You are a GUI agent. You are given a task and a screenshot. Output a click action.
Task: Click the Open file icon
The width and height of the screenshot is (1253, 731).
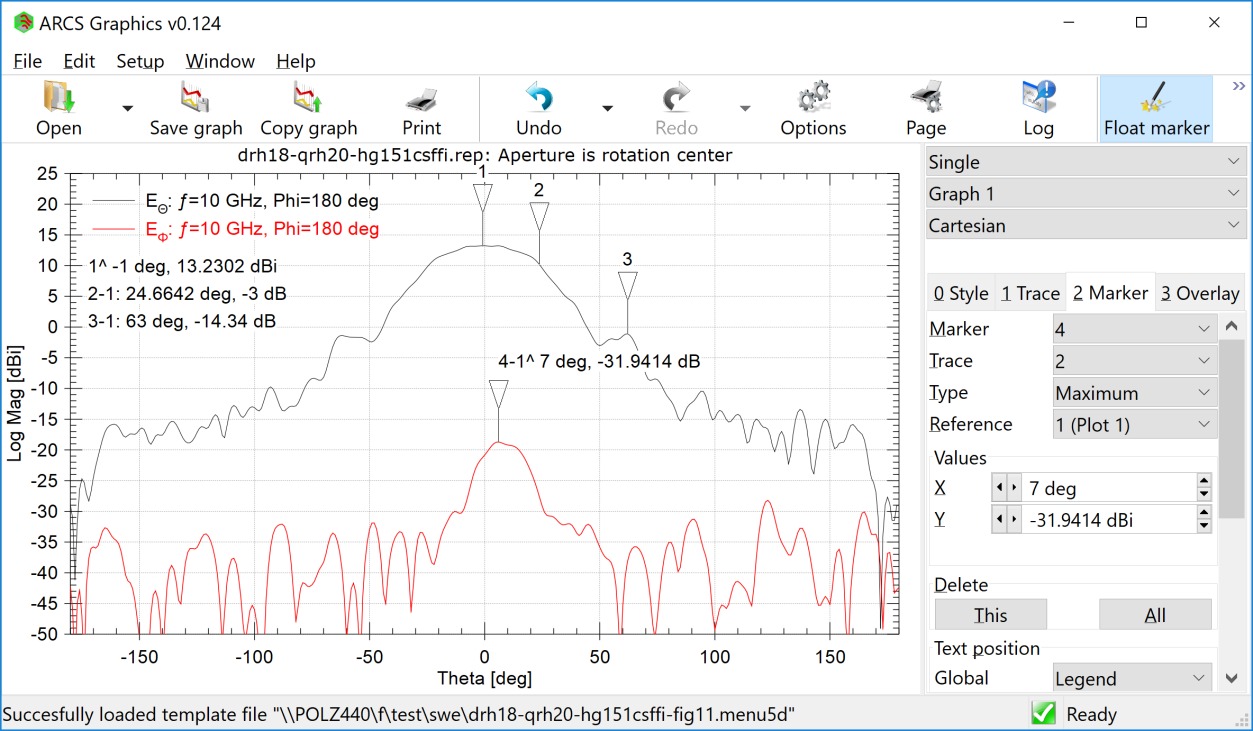coord(59,99)
